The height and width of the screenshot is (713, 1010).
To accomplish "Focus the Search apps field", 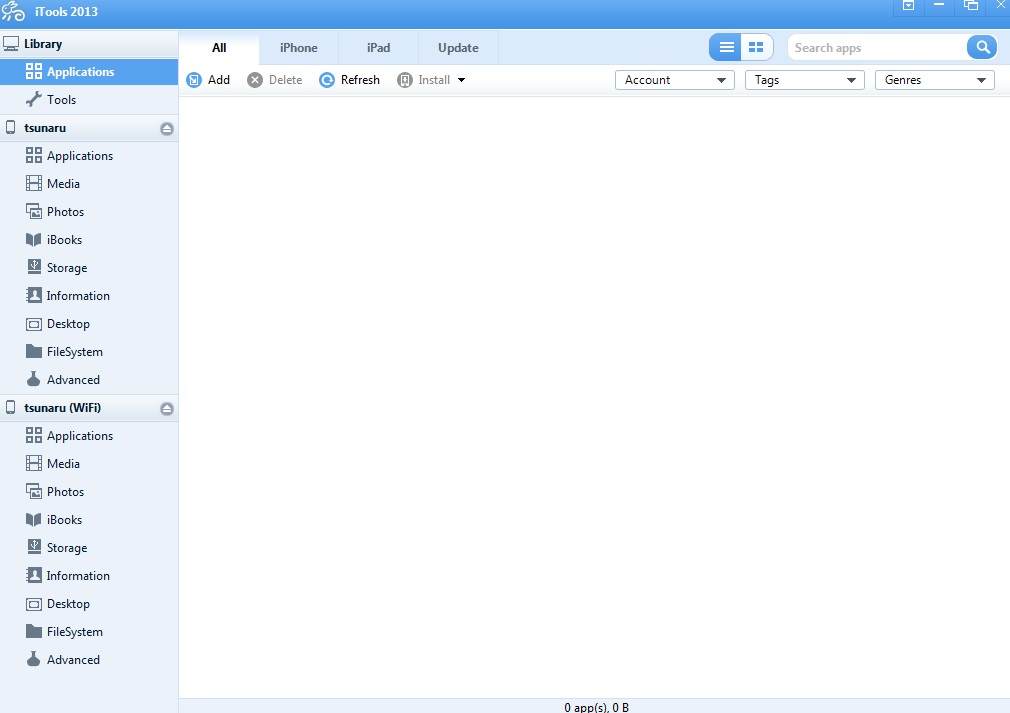I will pyautogui.click(x=877, y=48).
